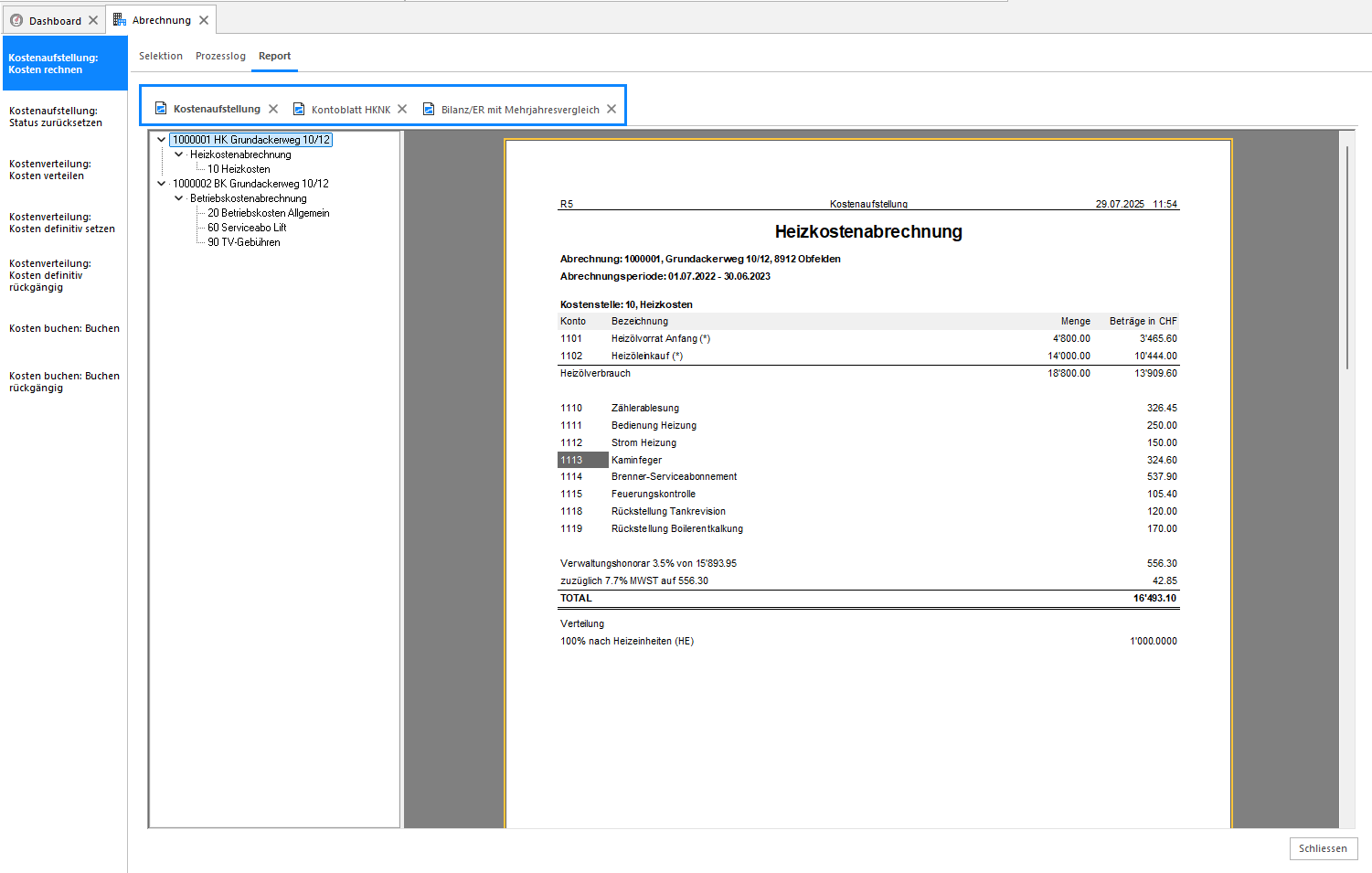This screenshot has width=1372, height=873.
Task: Close the Abrechnung tab
Action: click(204, 20)
